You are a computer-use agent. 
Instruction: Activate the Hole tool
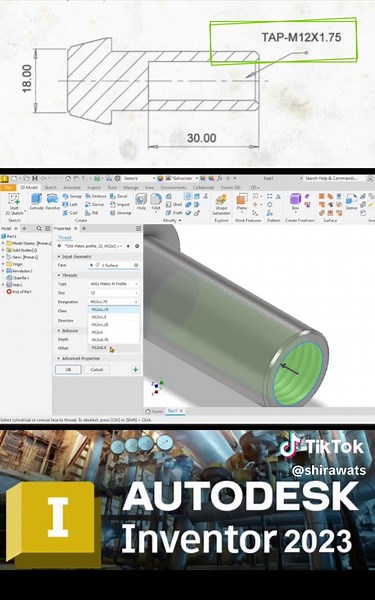coord(141,202)
